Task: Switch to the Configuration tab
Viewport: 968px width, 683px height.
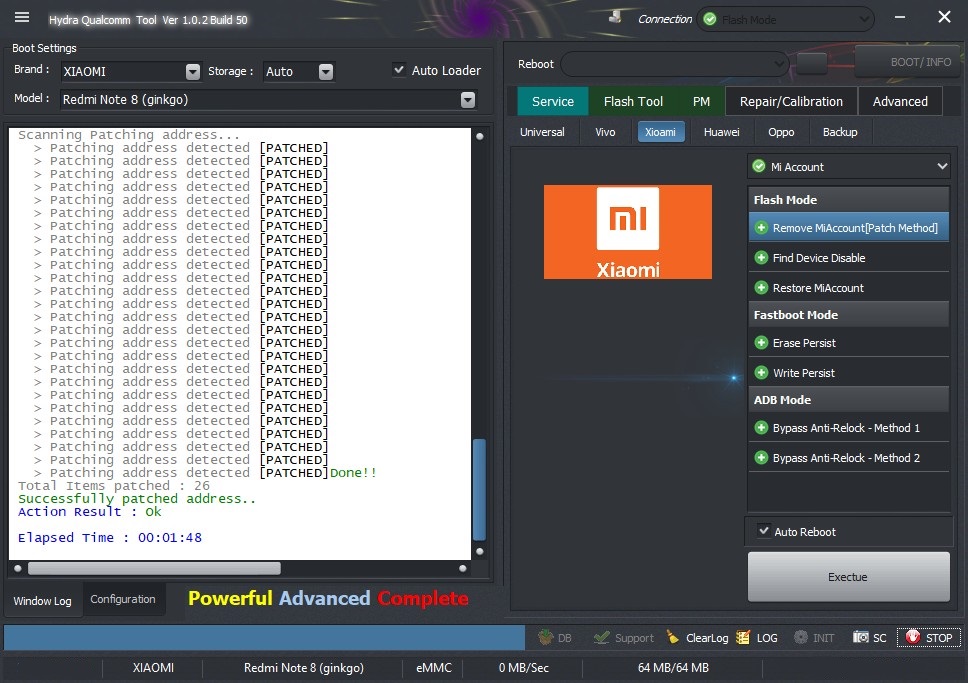Action: pyautogui.click(x=123, y=599)
